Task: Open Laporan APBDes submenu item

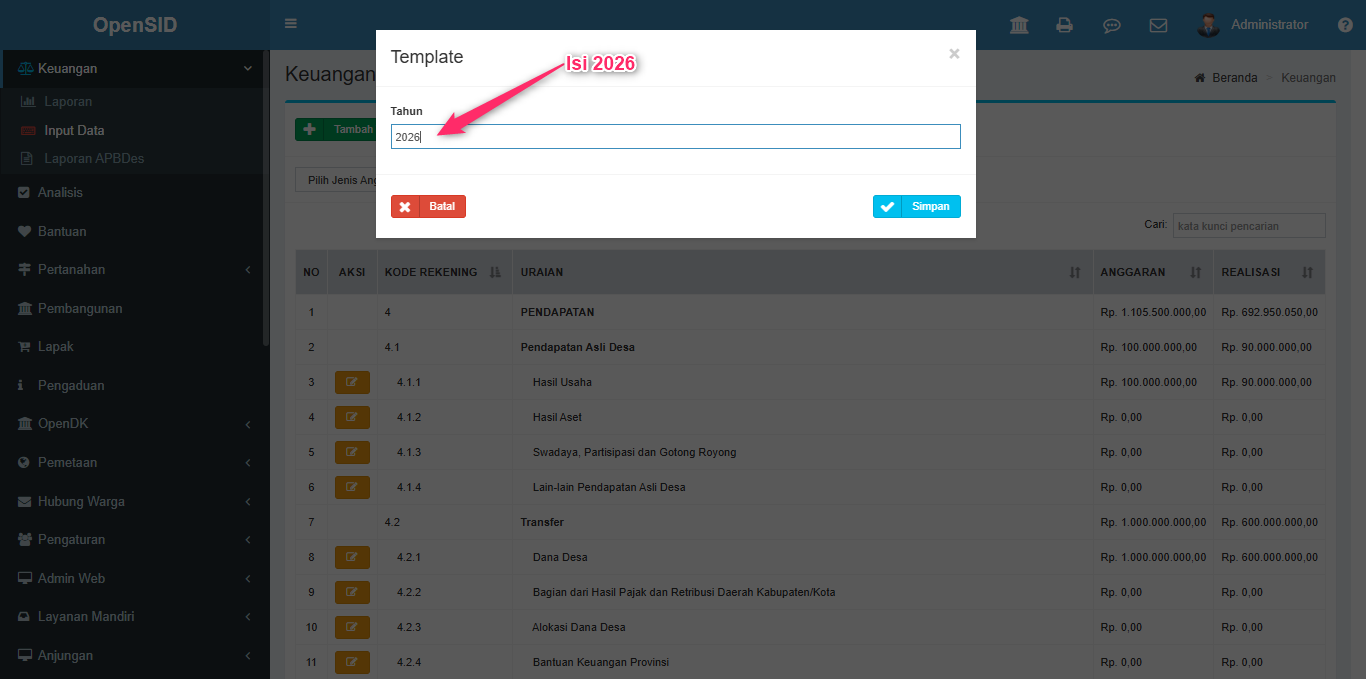Action: tap(94, 158)
